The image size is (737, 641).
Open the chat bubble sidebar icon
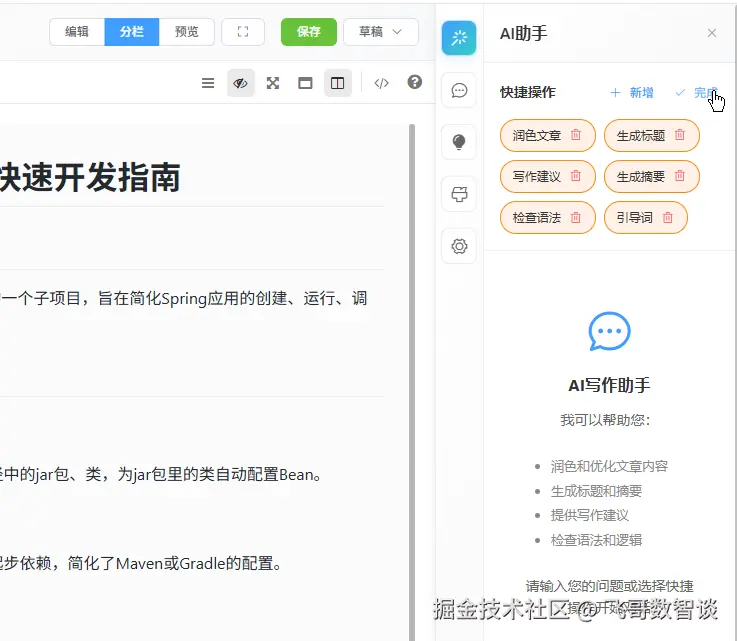pos(459,90)
